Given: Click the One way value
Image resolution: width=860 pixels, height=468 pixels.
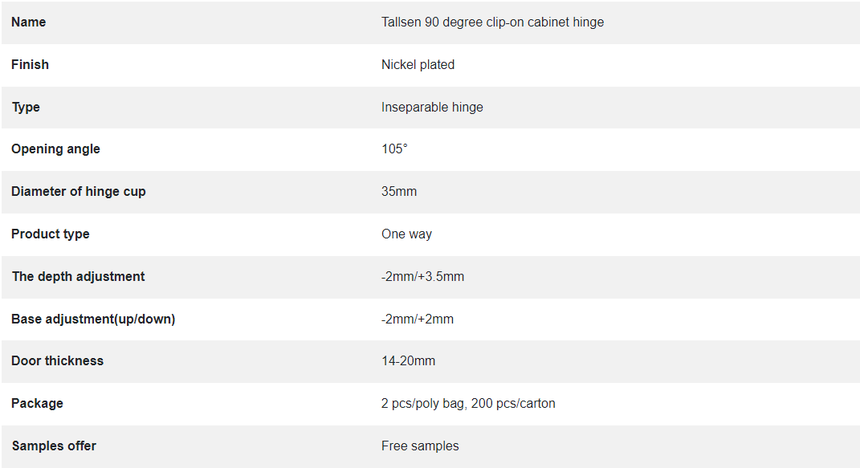Looking at the screenshot, I should pos(406,234).
